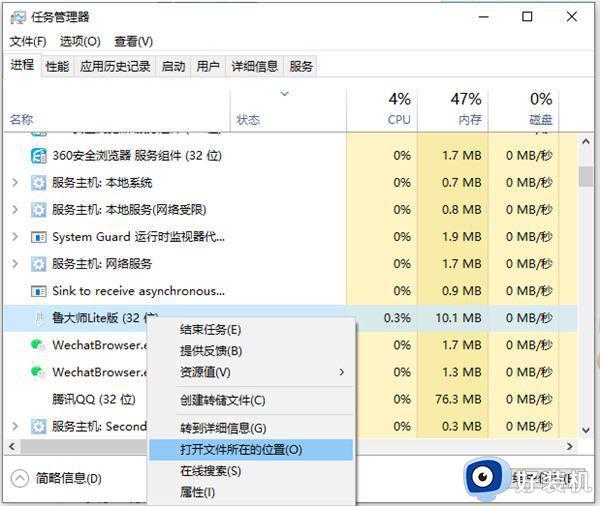The width and height of the screenshot is (600, 506).
Task: Click the 0.3% CPU value
Action: pos(397,318)
